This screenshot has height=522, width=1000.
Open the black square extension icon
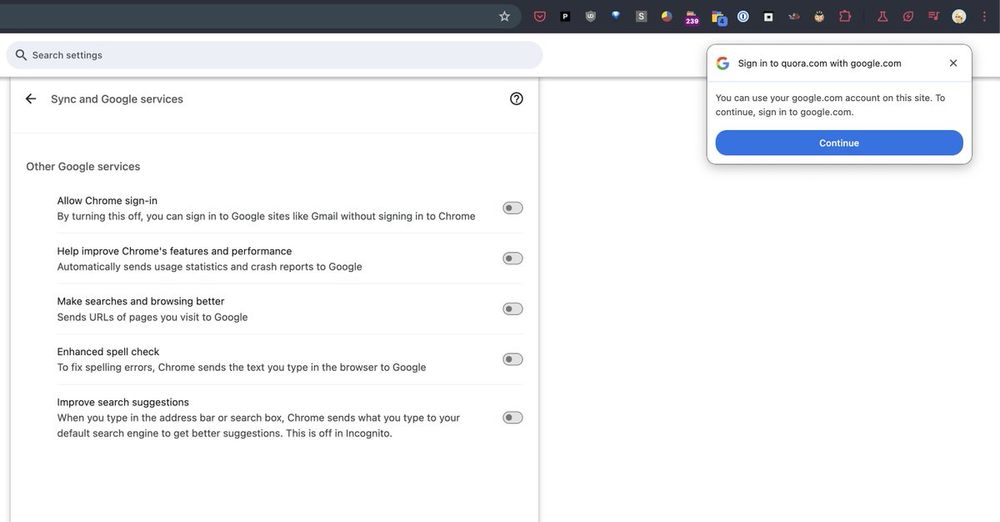click(x=768, y=17)
